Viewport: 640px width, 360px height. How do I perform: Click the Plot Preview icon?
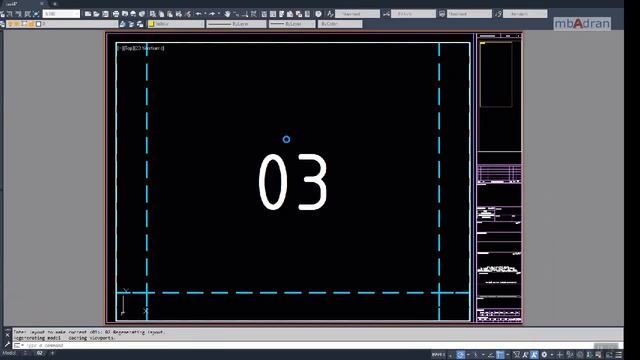point(124,14)
